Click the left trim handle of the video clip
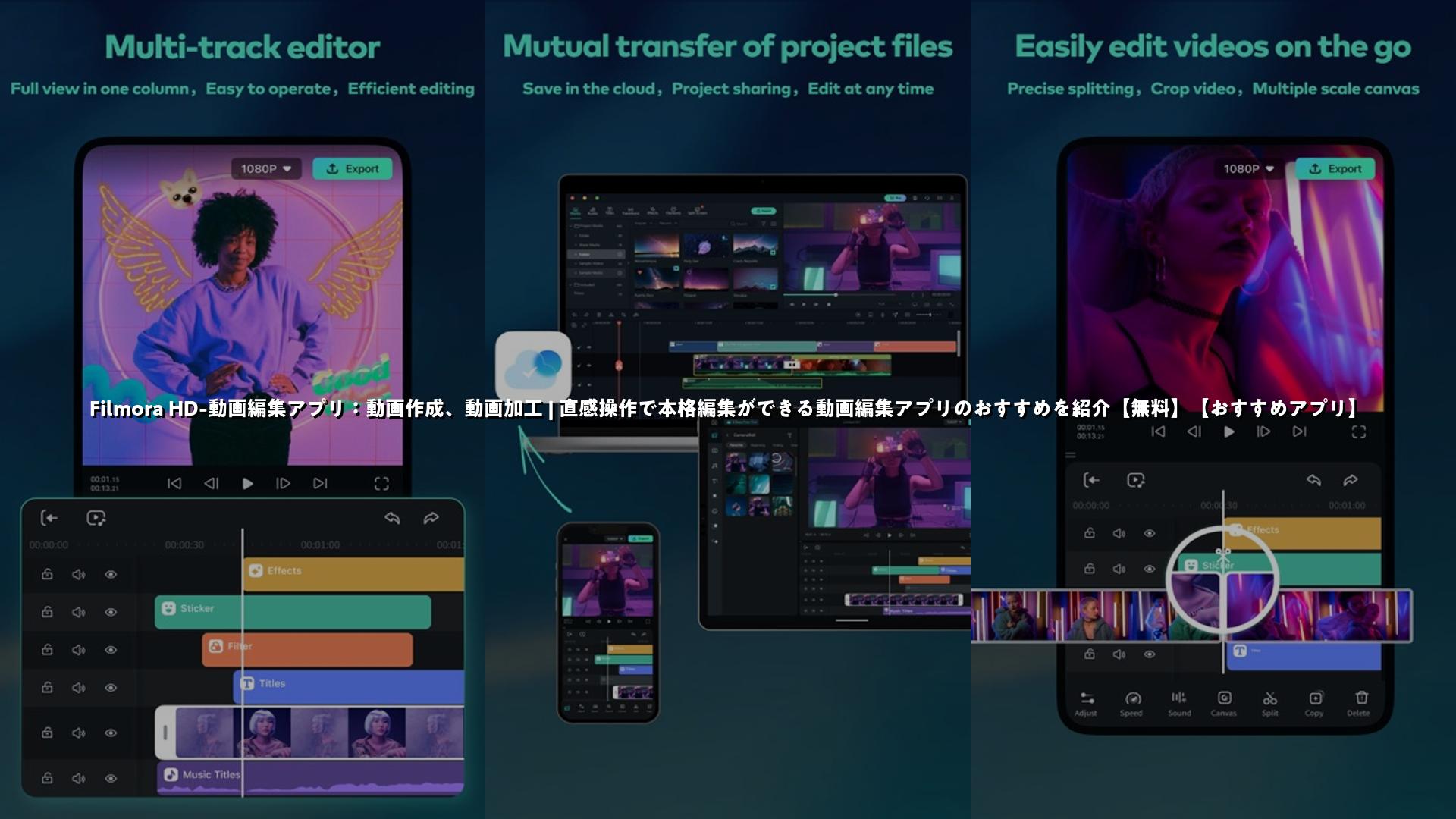The image size is (1456, 819). [165, 733]
